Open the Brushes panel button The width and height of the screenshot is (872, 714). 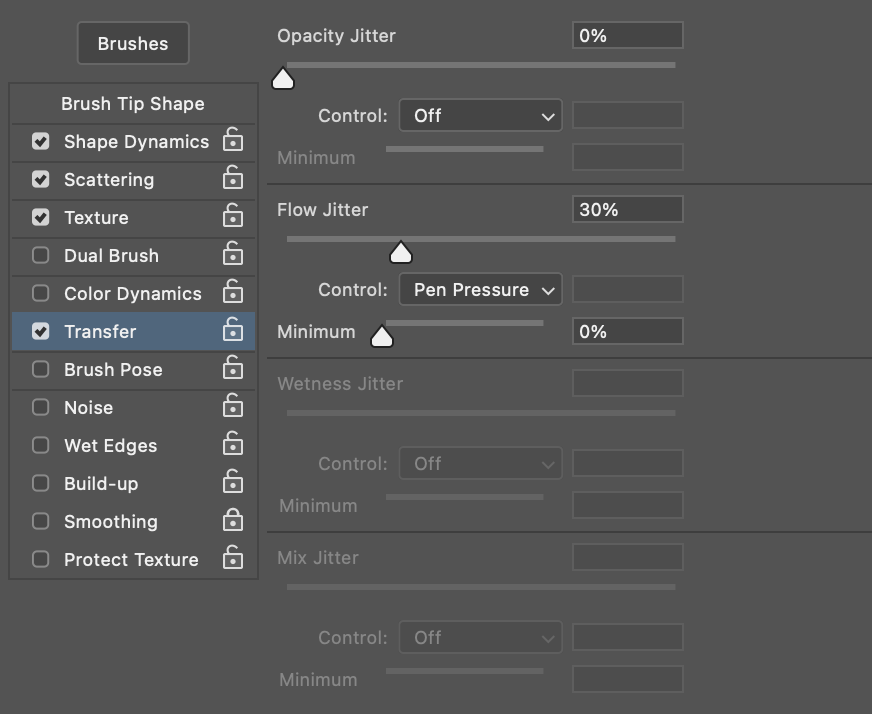(x=133, y=43)
